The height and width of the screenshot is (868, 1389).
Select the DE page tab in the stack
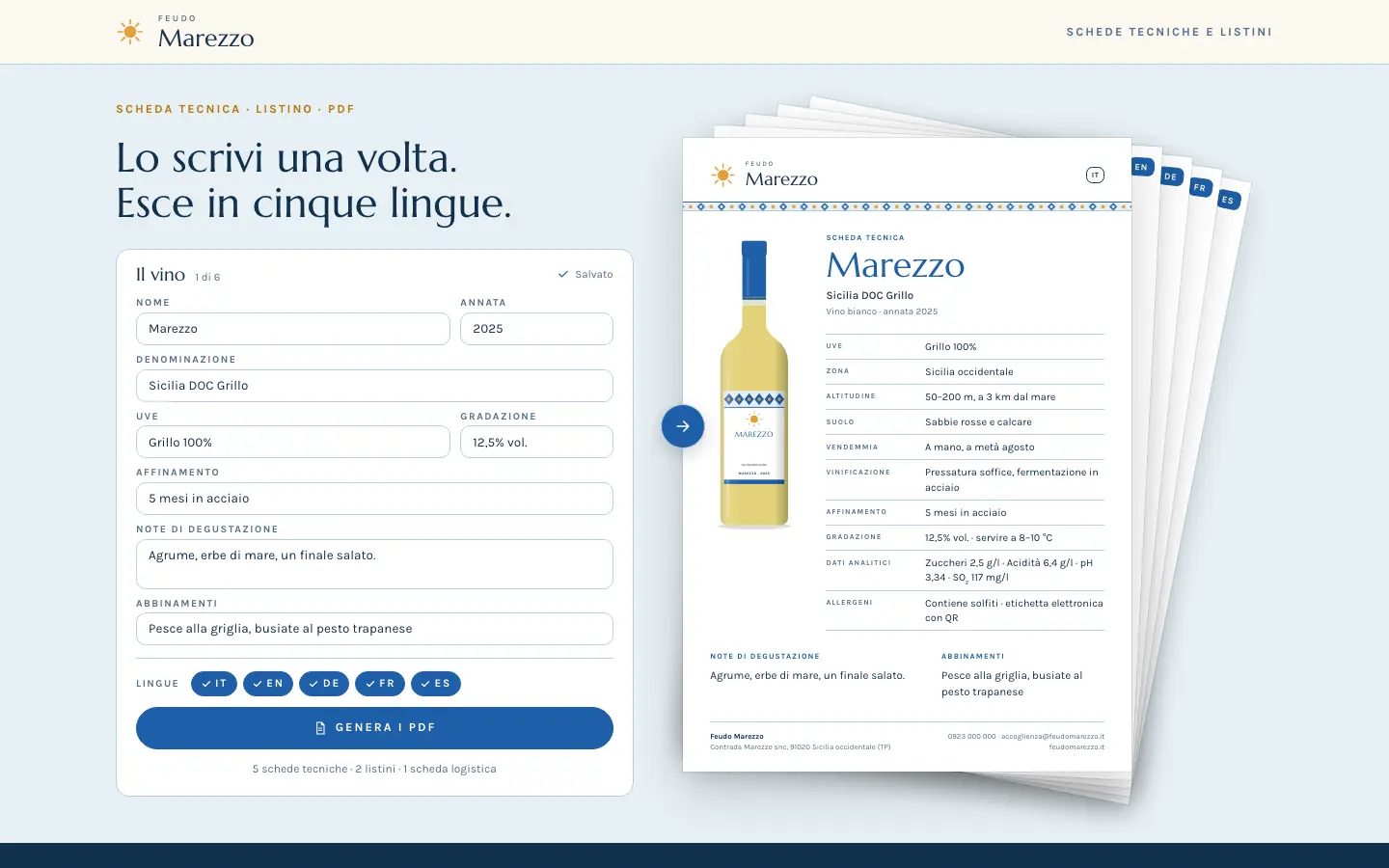click(x=1170, y=176)
